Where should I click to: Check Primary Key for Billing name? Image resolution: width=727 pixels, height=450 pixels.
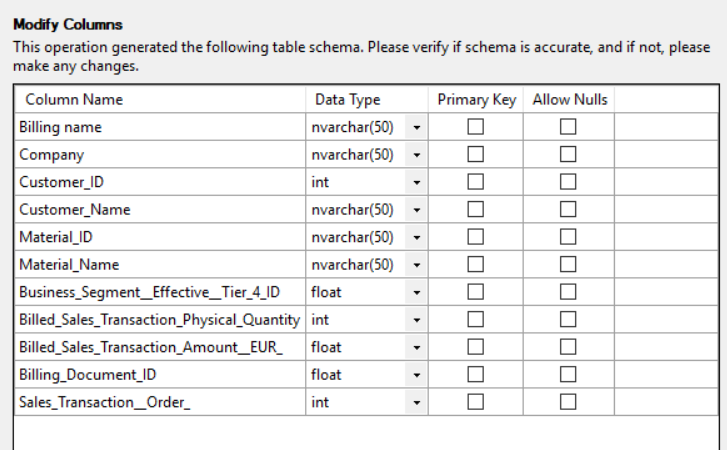[476, 127]
